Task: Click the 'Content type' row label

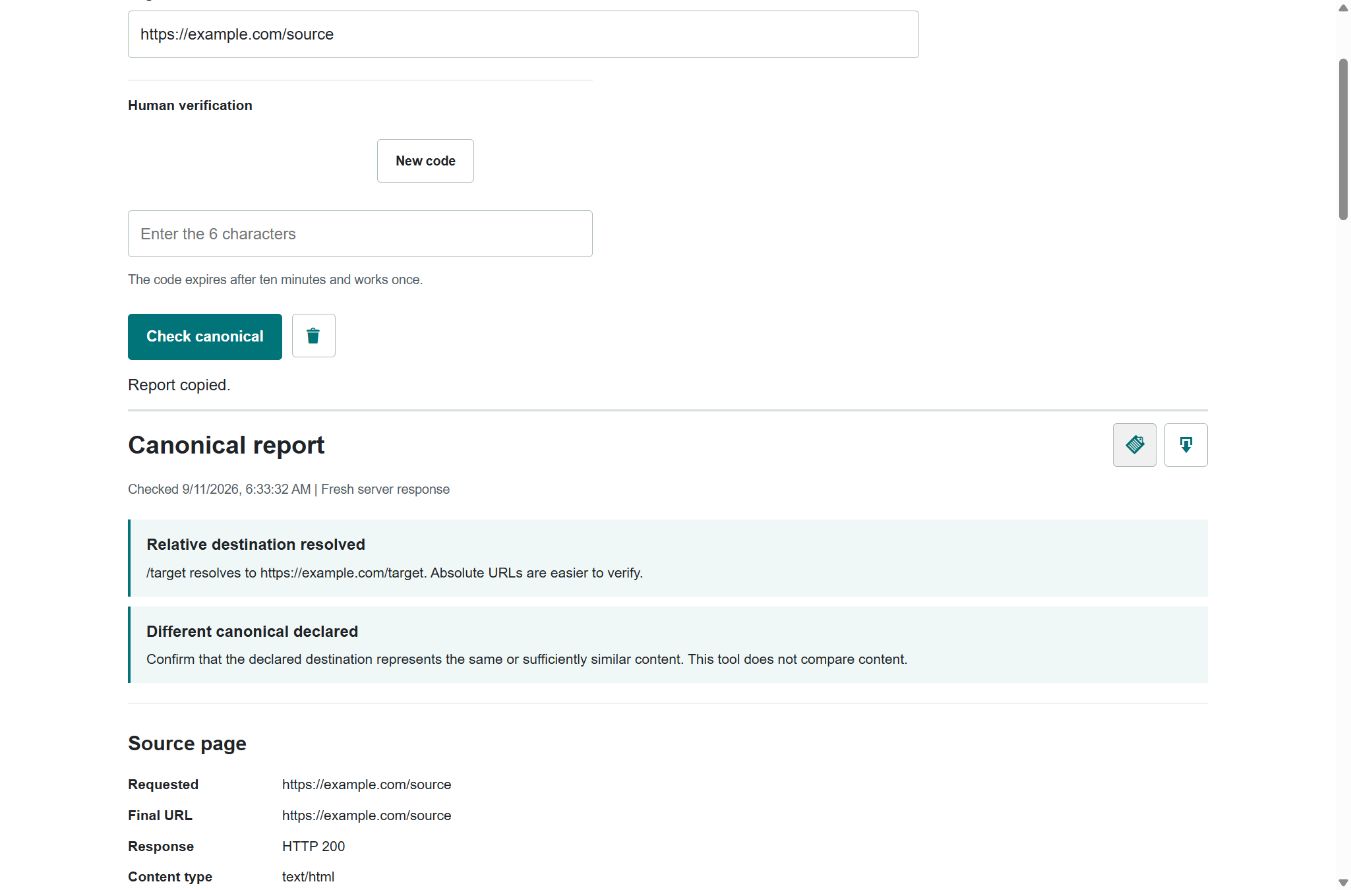Action: click(170, 877)
